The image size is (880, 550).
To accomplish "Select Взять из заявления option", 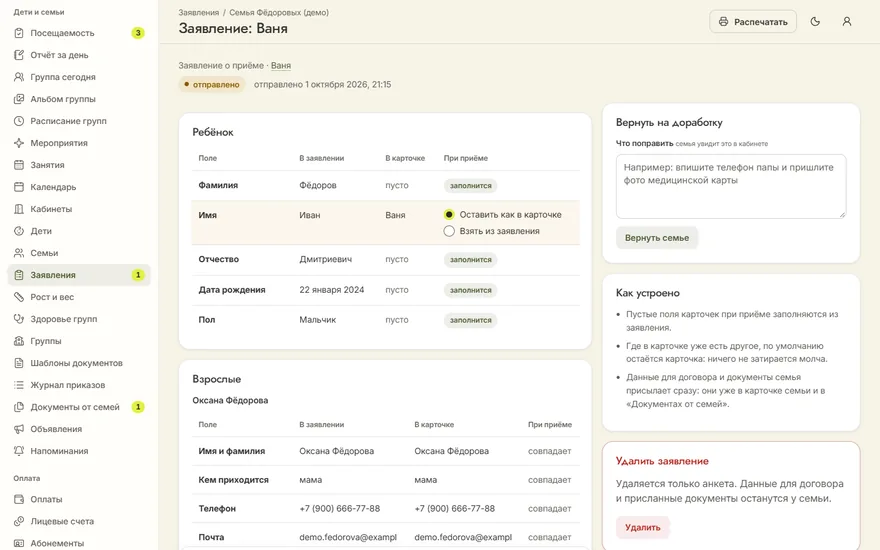I will tap(492, 231).
